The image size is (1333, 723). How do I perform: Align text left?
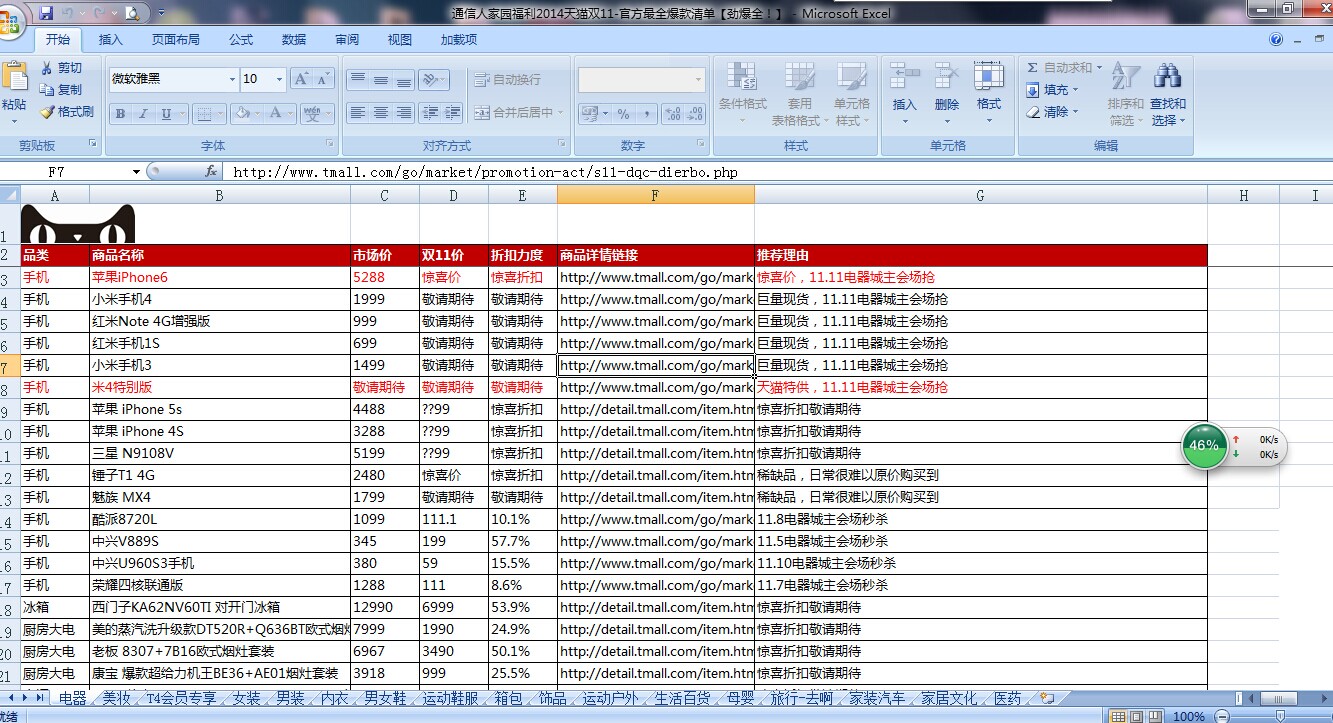(x=357, y=113)
